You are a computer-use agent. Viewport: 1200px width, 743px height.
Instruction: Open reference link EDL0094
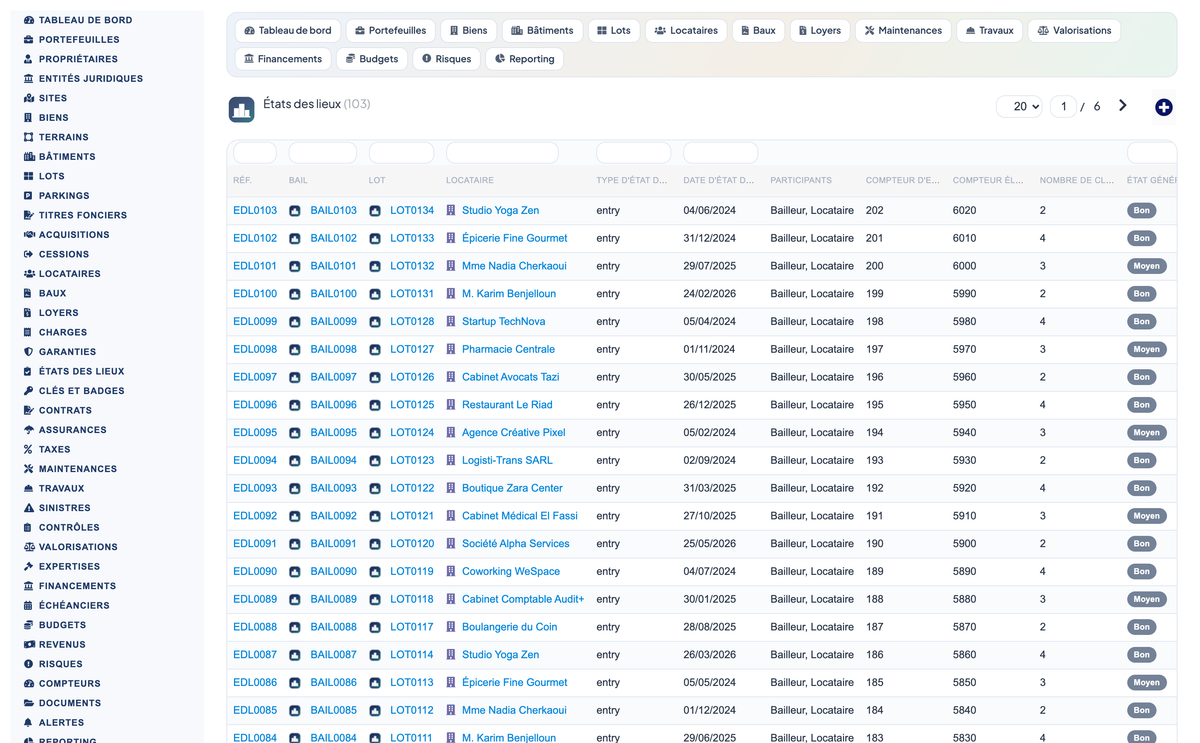click(x=255, y=461)
